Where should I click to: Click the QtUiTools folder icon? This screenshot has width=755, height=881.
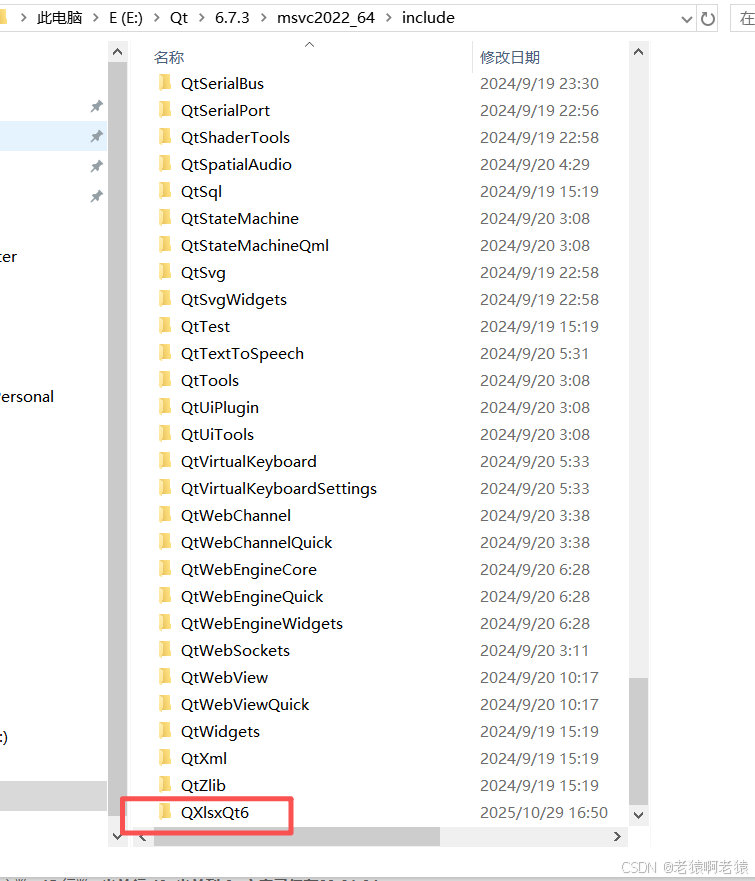165,434
